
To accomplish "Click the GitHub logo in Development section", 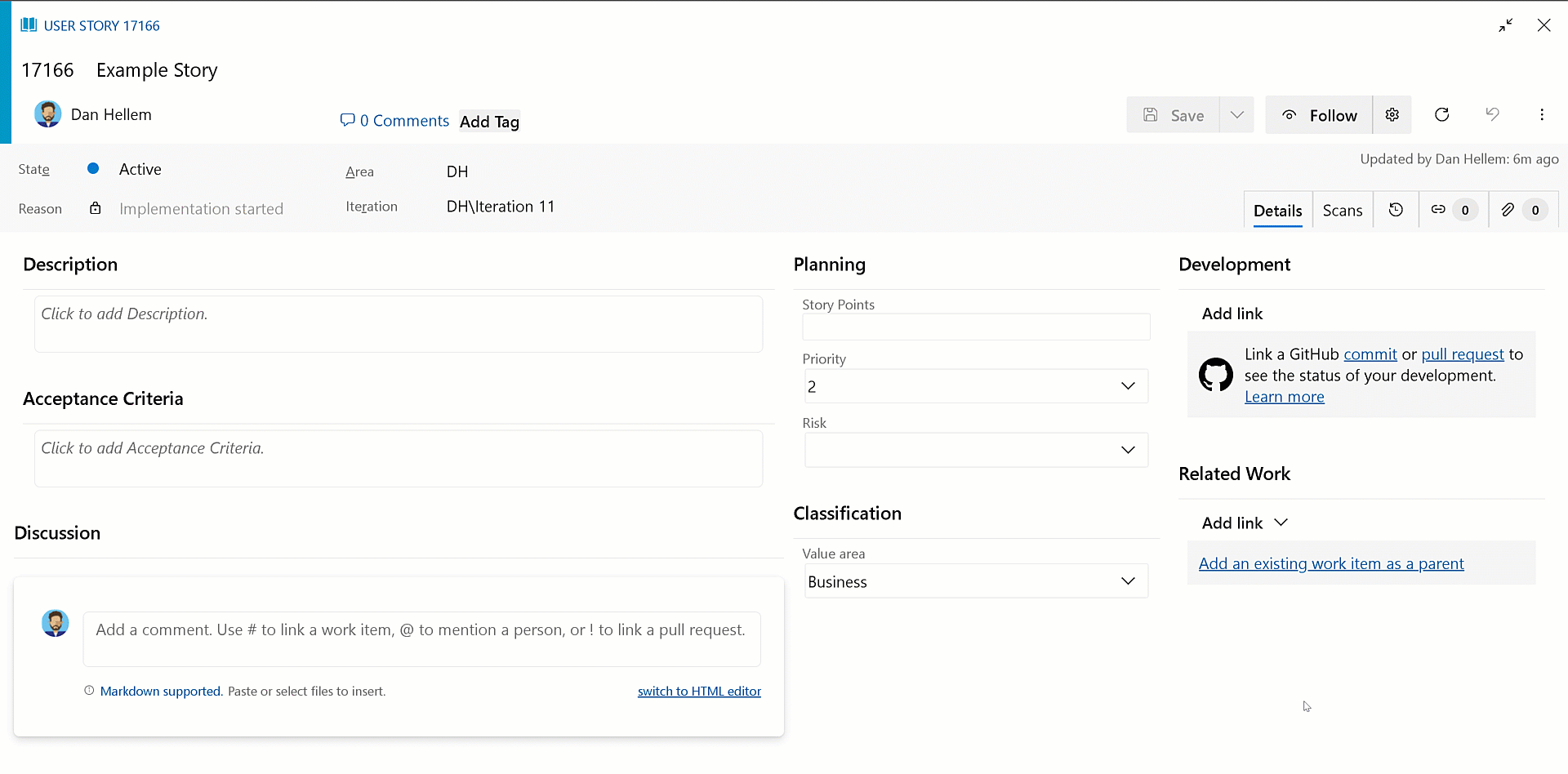I will (1216, 374).
